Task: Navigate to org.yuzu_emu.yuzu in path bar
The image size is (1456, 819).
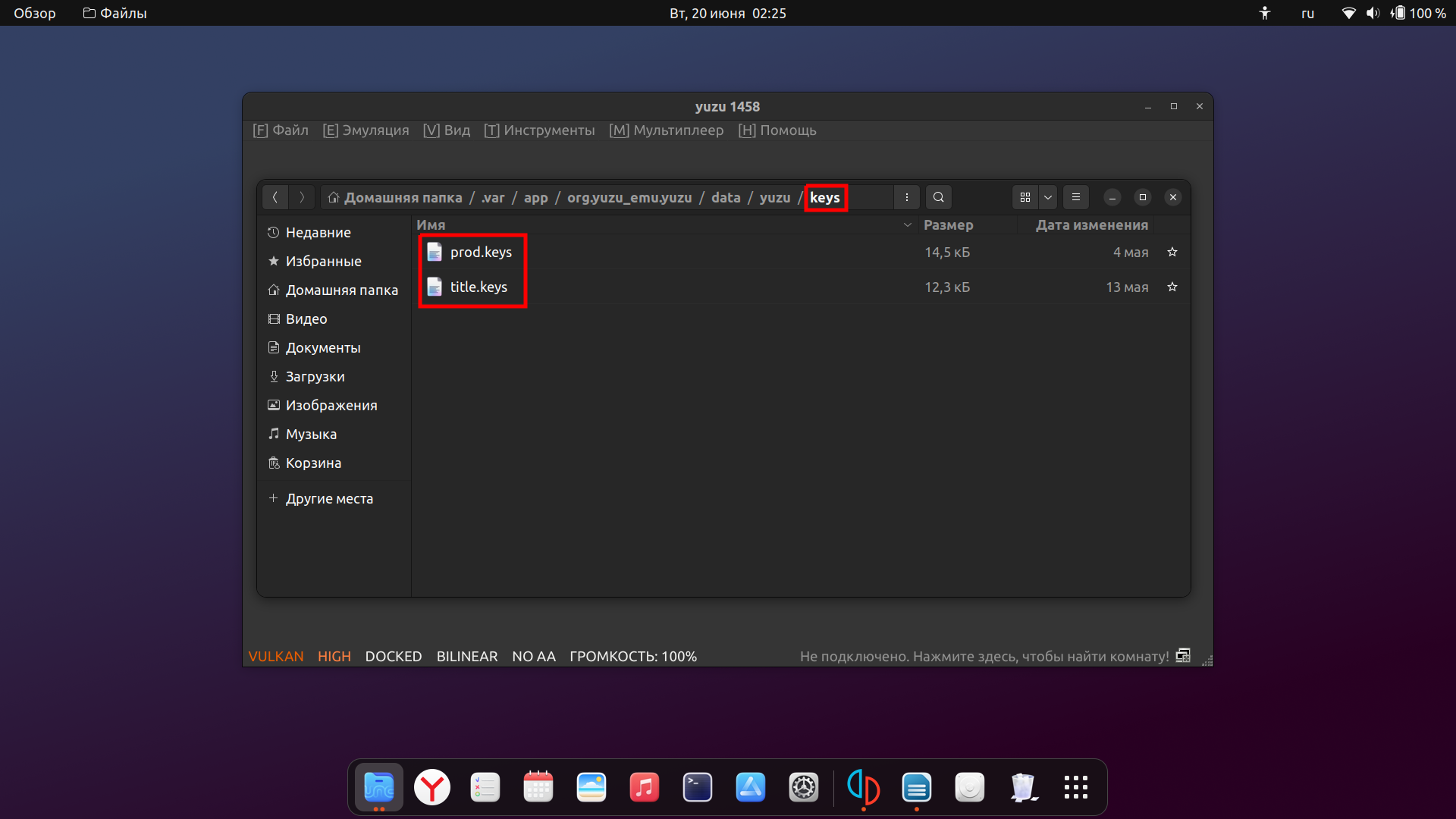Action: pyautogui.click(x=629, y=197)
